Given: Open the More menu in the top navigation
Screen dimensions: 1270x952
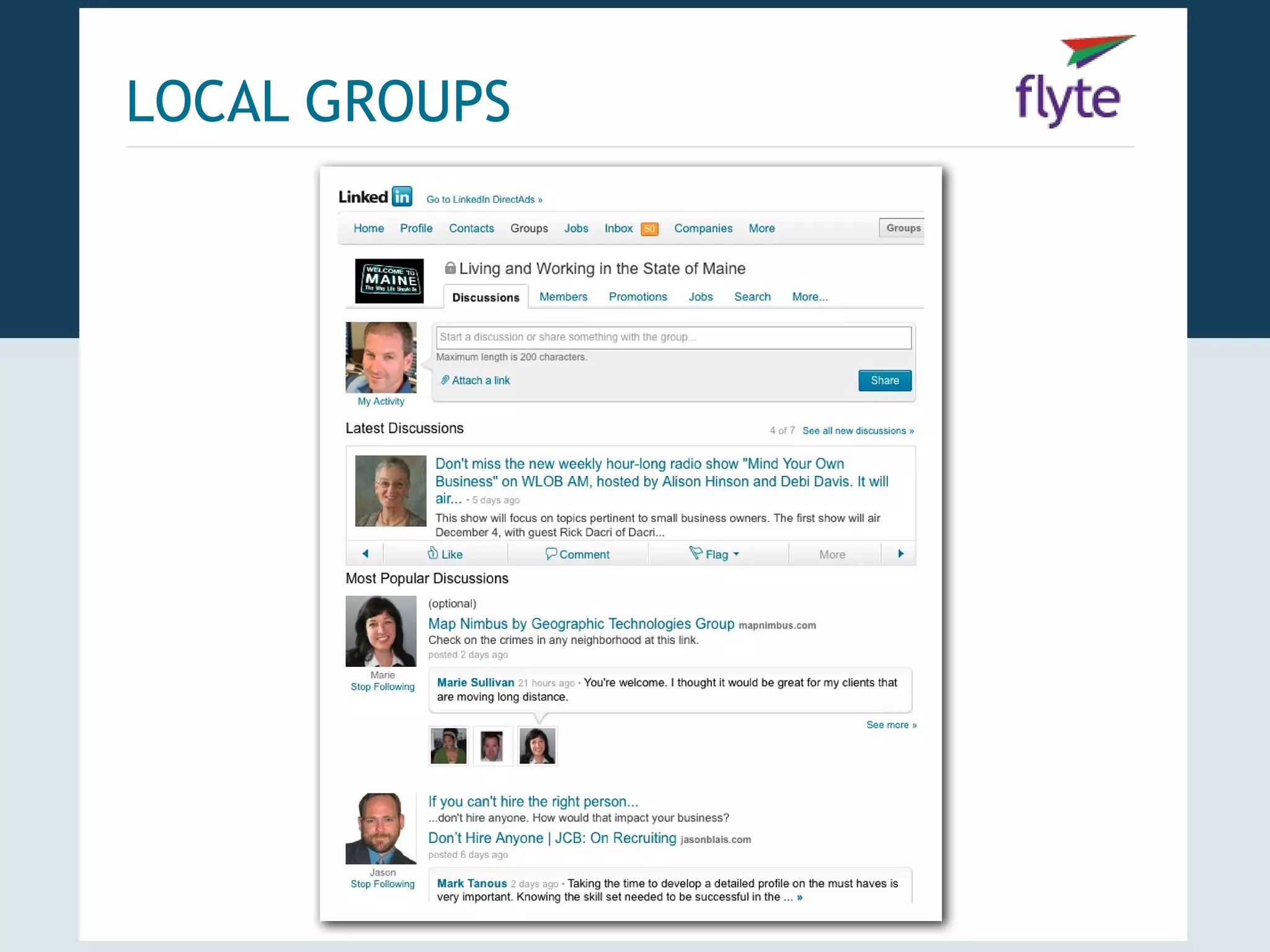Looking at the screenshot, I should [x=761, y=228].
